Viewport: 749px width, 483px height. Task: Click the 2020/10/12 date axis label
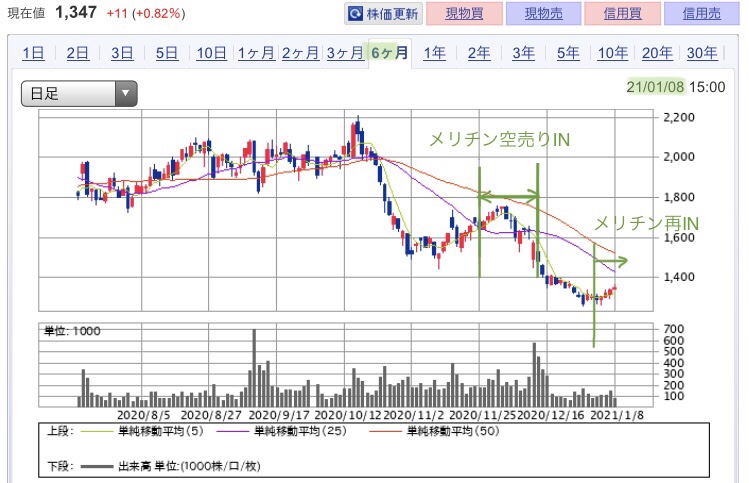click(348, 415)
